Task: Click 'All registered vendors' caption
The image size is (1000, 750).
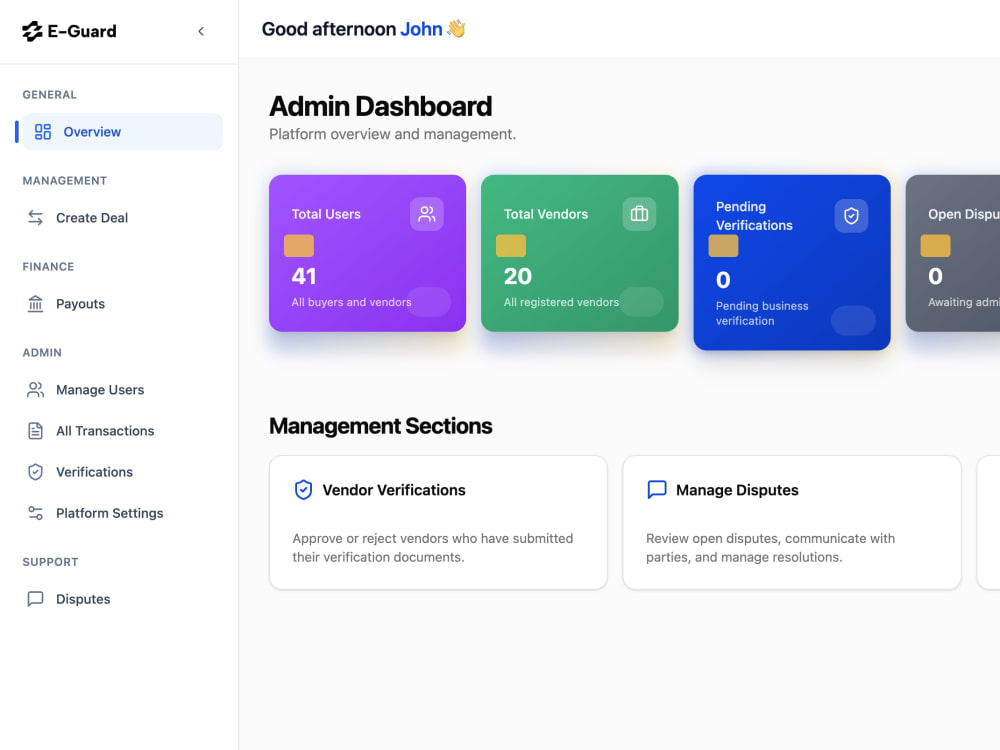Action: [561, 302]
